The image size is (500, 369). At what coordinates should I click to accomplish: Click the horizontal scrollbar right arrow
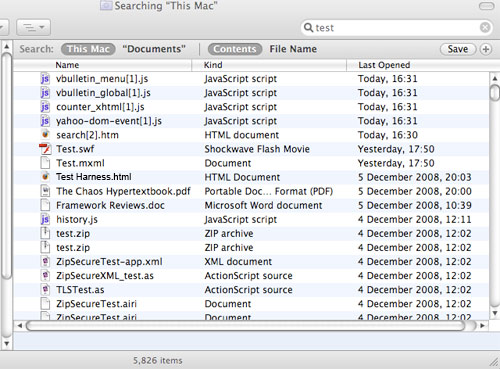(x=482, y=325)
